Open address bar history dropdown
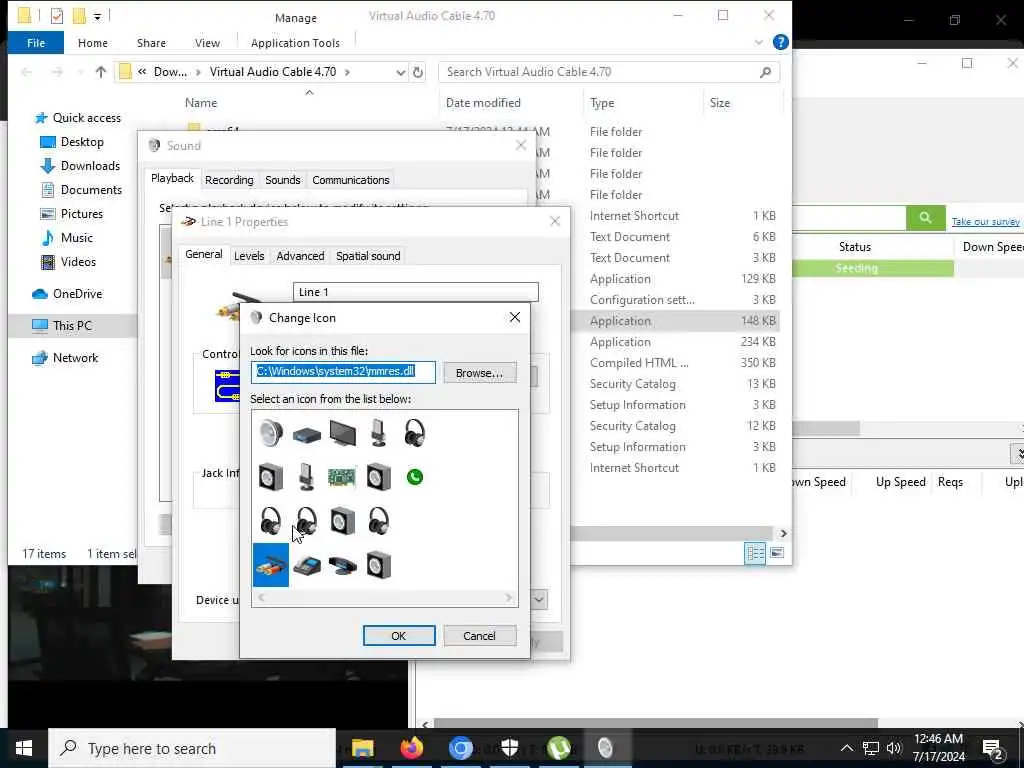Image resolution: width=1024 pixels, height=768 pixels. point(400,72)
